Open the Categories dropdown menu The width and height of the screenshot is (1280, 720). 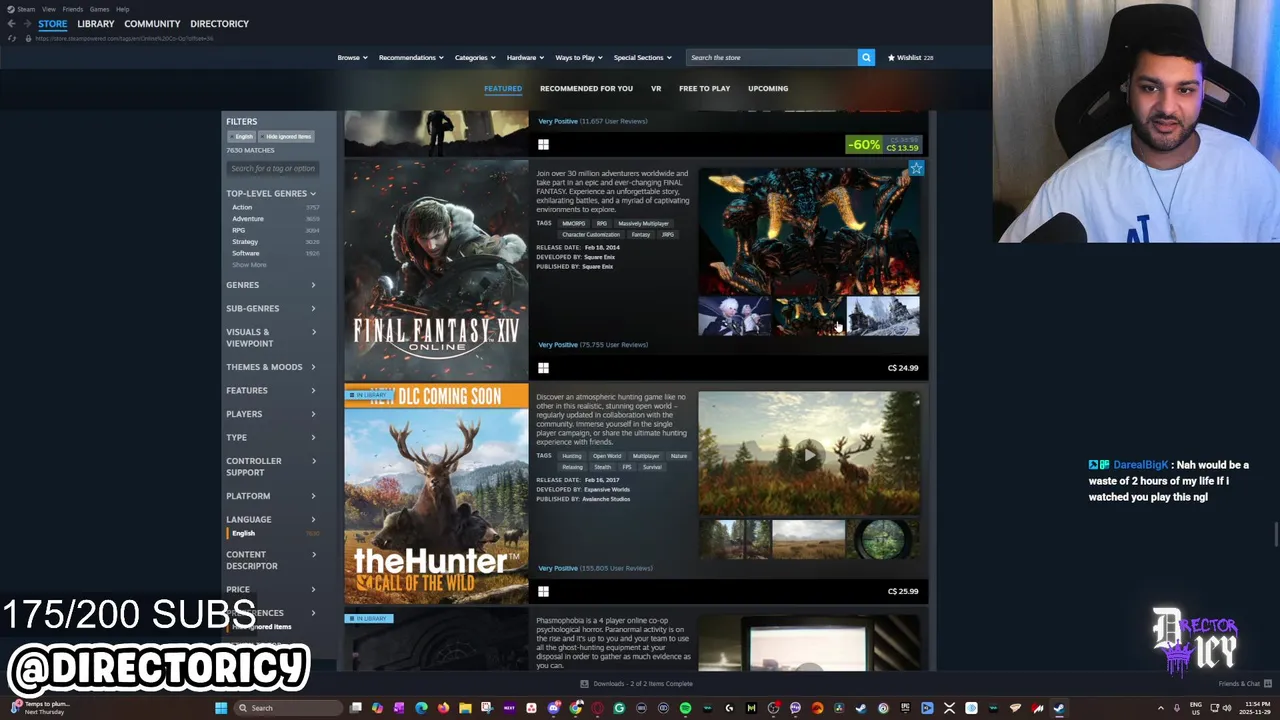[475, 57]
